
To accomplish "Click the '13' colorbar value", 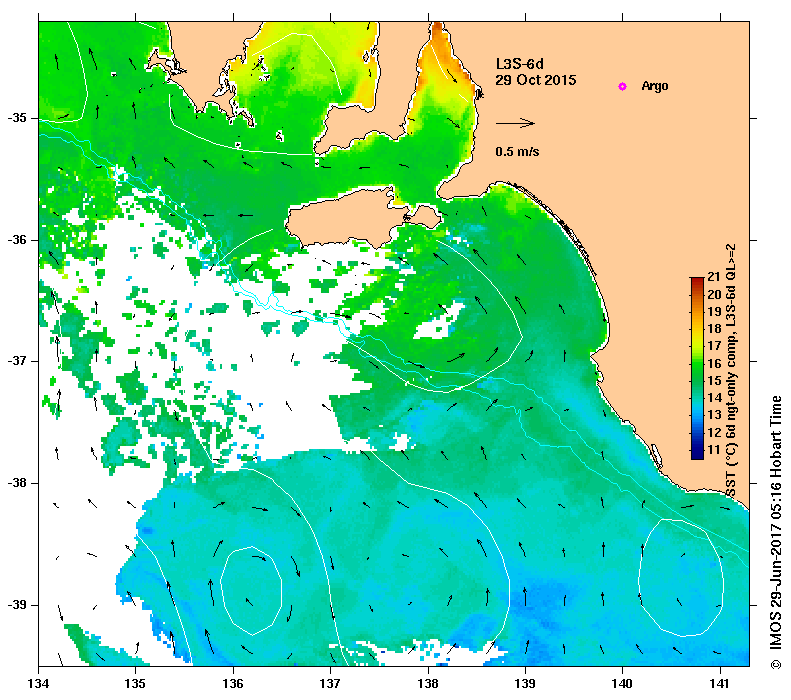I will click(x=714, y=415).
